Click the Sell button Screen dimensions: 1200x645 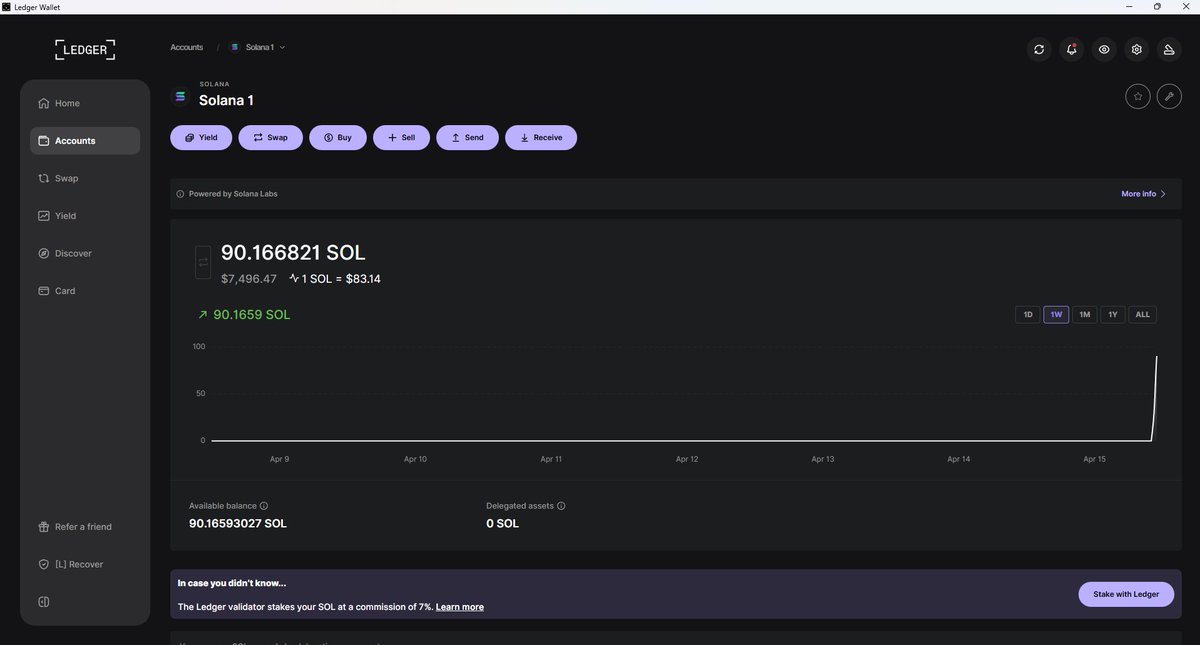coord(401,137)
